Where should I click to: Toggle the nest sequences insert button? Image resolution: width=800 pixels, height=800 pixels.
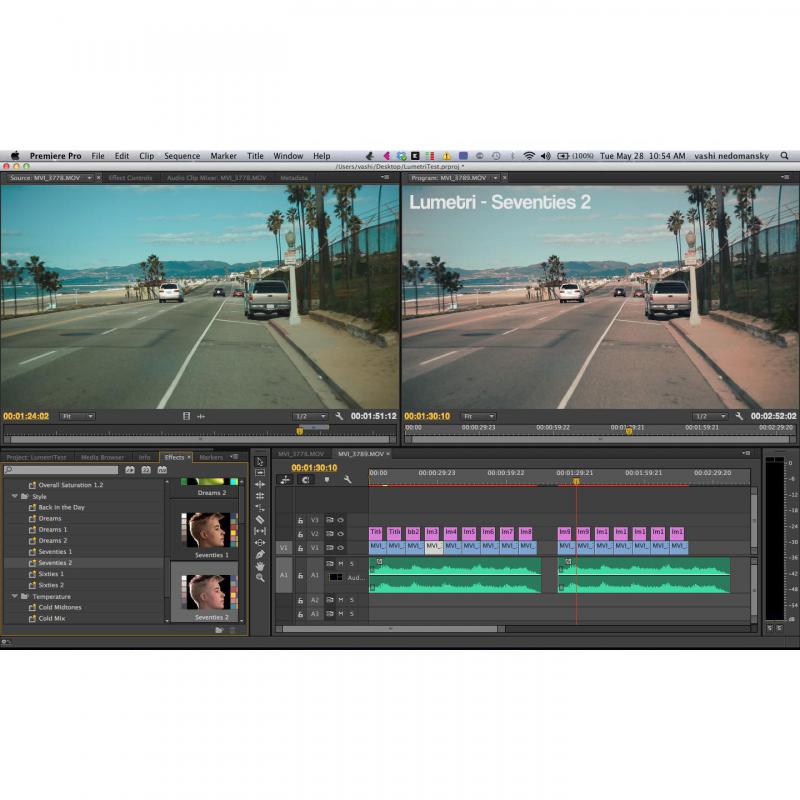pos(285,480)
